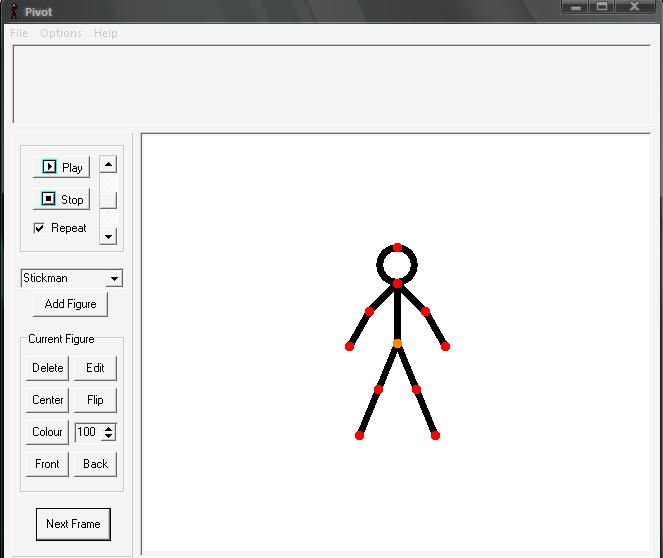Click speed scrollbar up arrow
The height and width of the screenshot is (558, 663).
108,164
